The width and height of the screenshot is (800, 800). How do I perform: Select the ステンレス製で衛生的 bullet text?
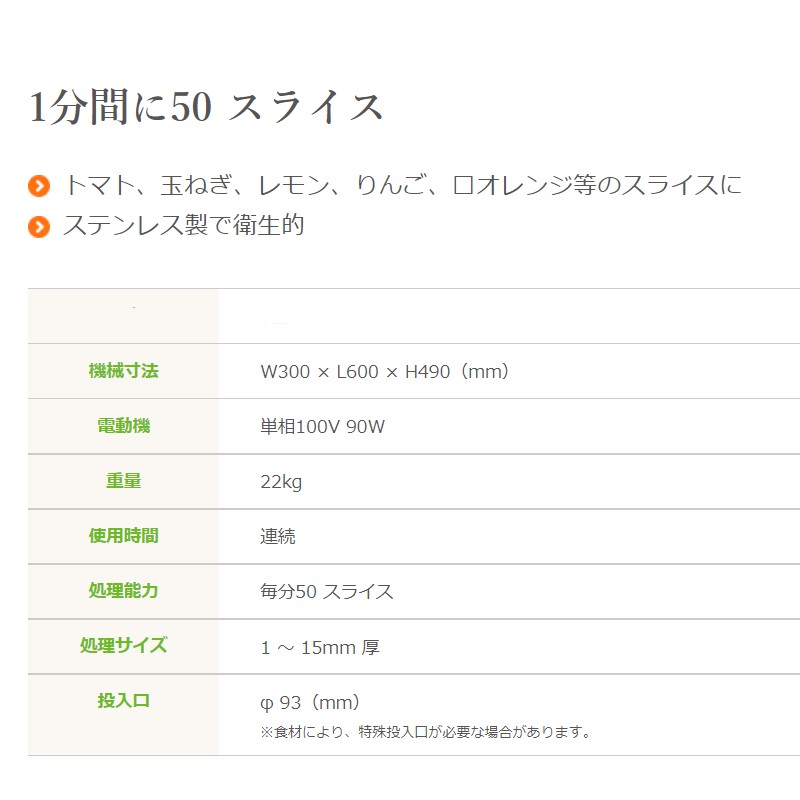click(x=184, y=225)
